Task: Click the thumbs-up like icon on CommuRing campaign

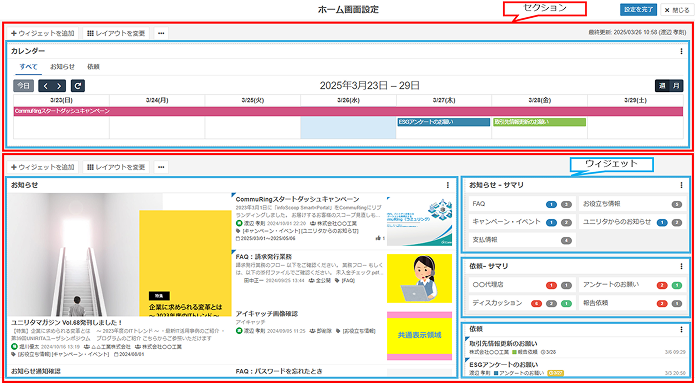Action: click(x=379, y=238)
